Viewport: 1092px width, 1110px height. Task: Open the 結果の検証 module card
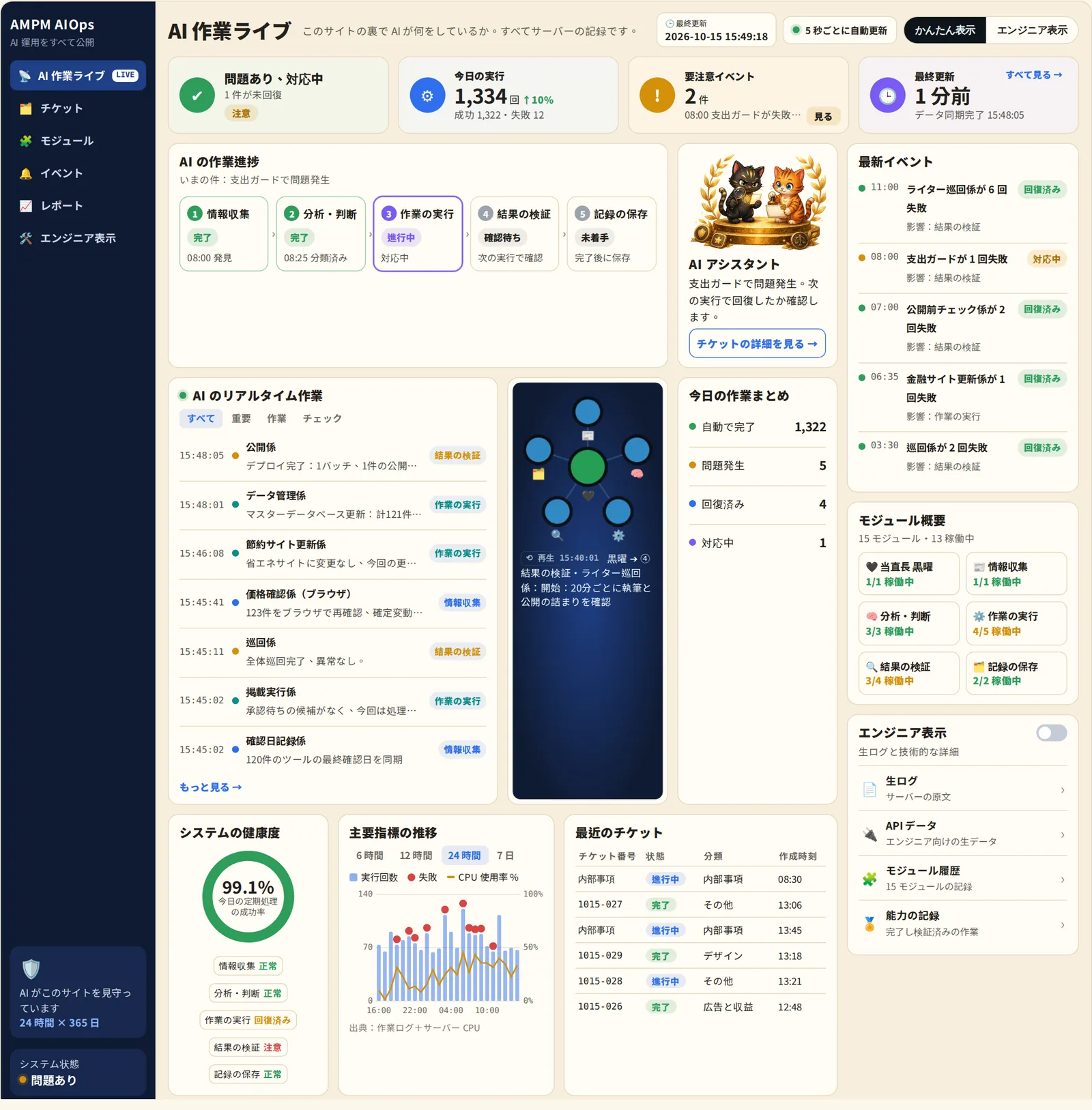tap(908, 673)
